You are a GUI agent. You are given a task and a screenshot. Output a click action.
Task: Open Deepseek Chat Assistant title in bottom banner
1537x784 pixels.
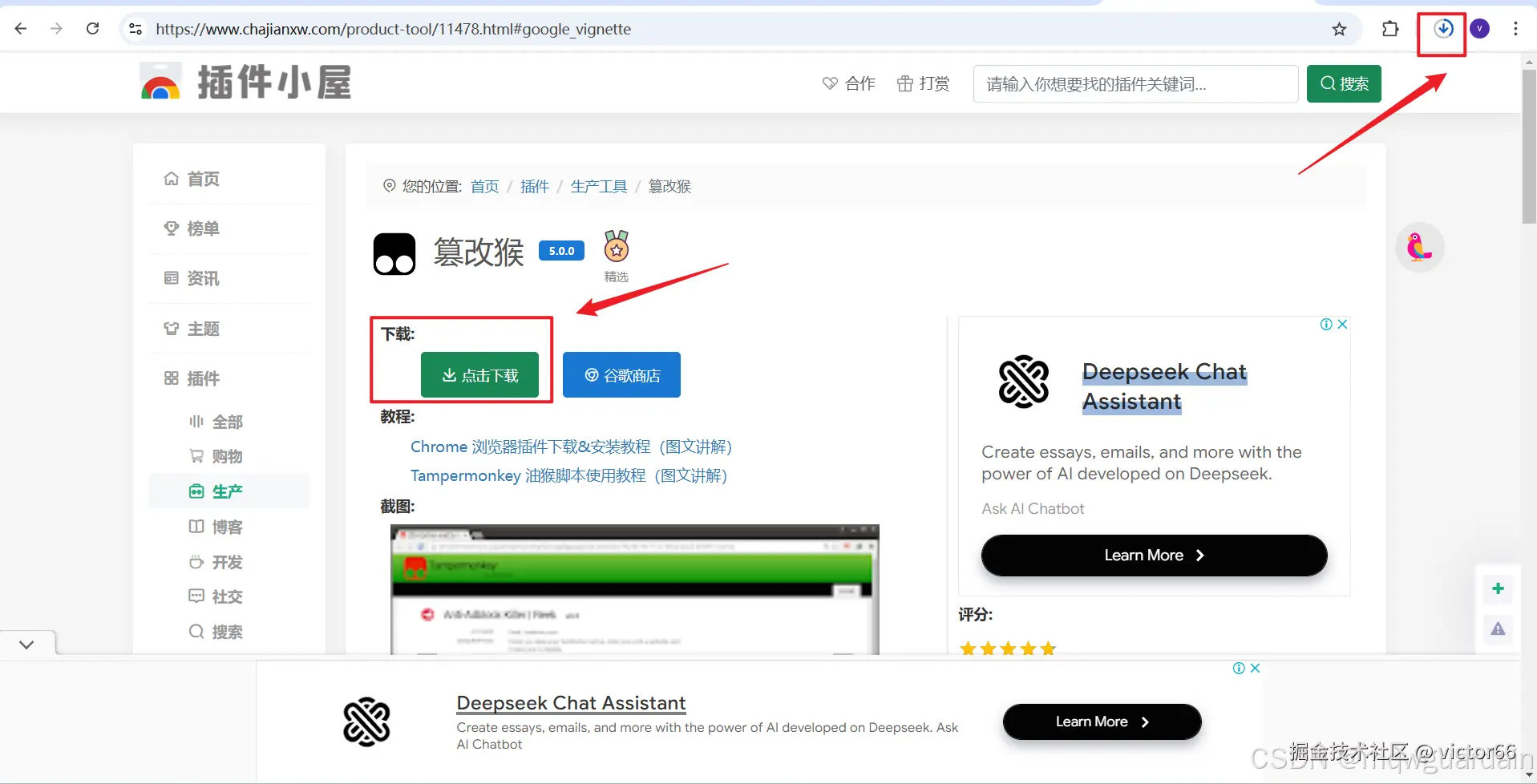(571, 703)
